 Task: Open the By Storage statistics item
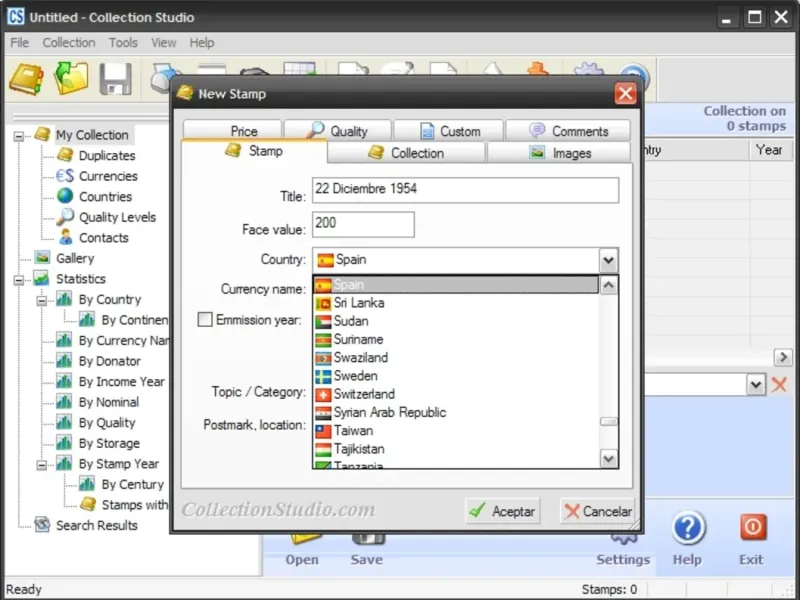(109, 443)
